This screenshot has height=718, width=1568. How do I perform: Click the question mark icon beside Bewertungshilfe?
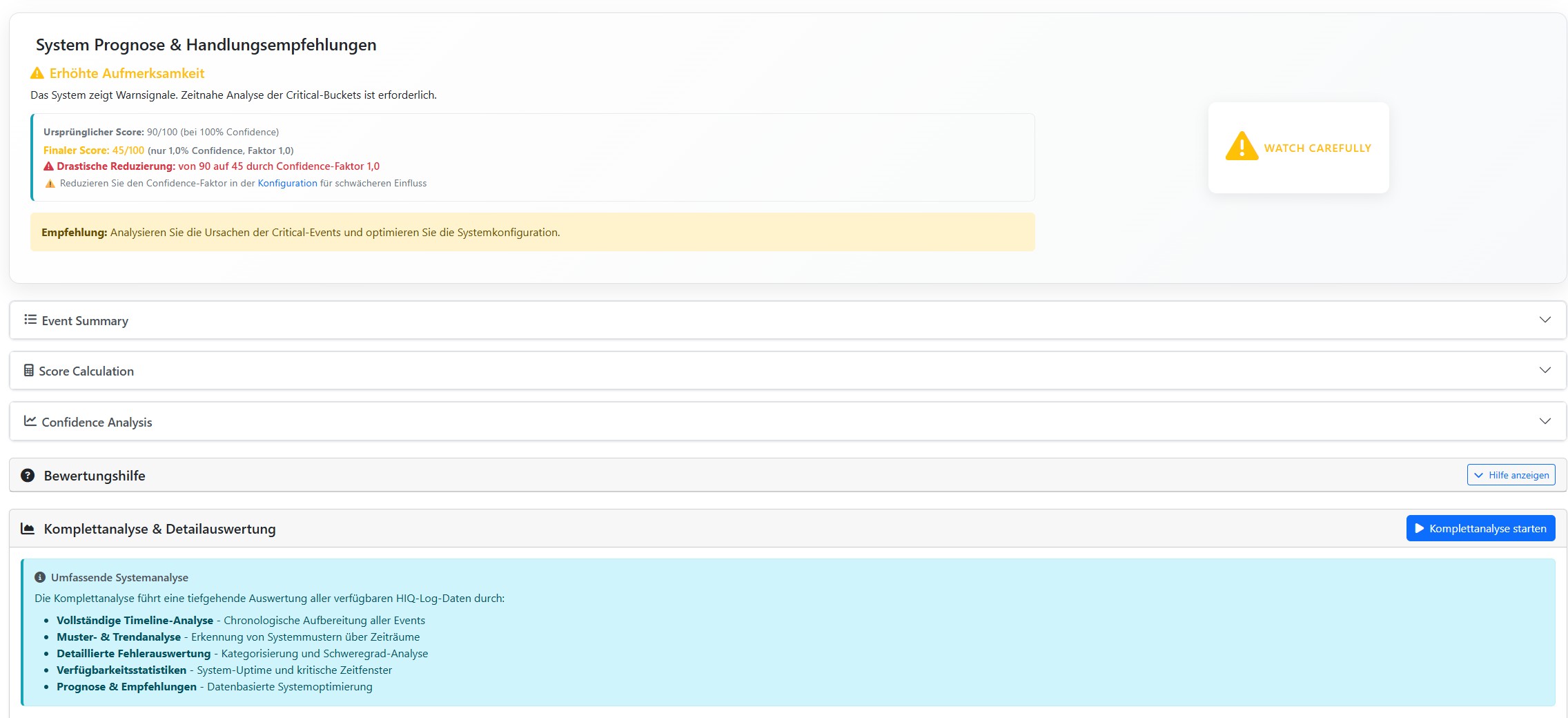tap(28, 476)
